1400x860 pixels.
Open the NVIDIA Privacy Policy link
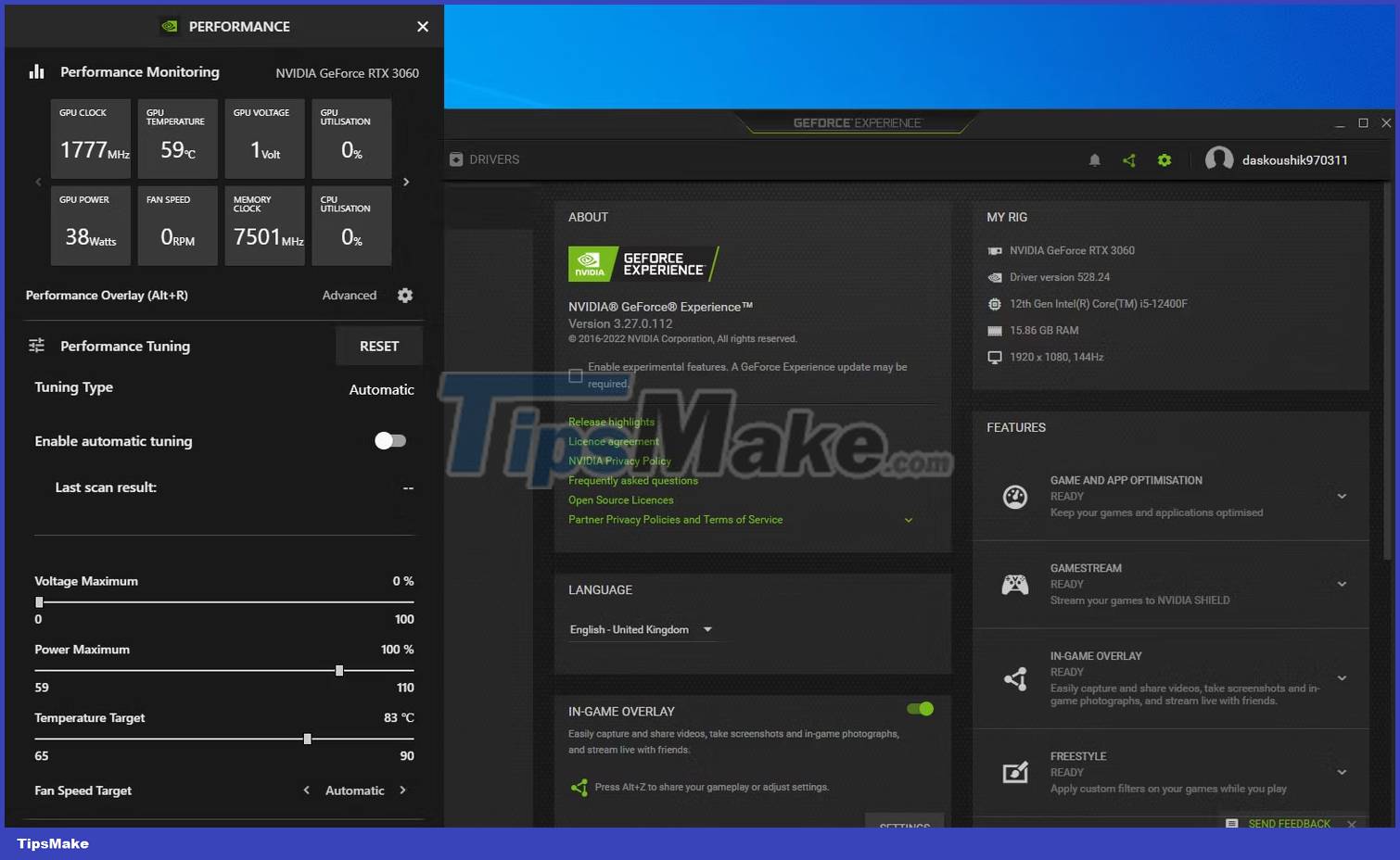619,461
